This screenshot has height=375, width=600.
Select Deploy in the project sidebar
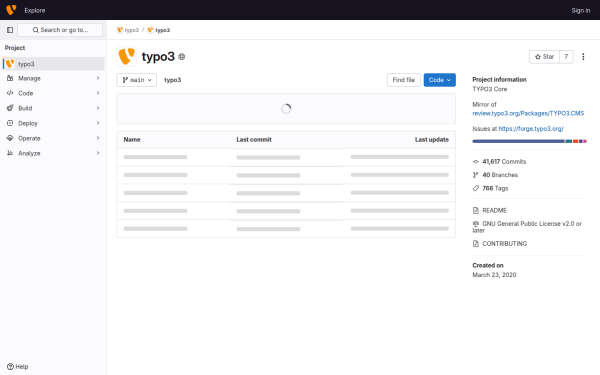[x=53, y=123]
